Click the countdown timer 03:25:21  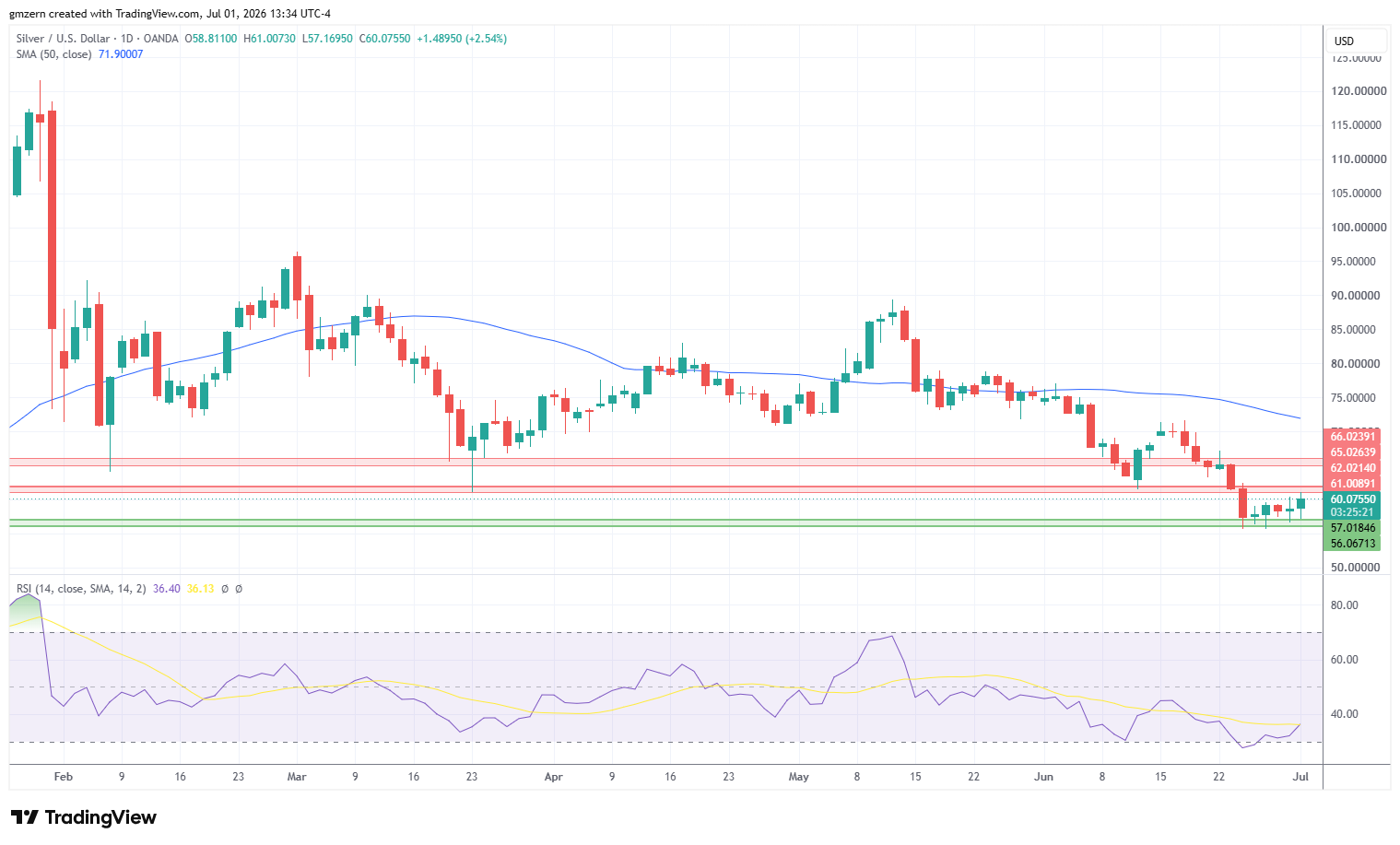click(1353, 512)
